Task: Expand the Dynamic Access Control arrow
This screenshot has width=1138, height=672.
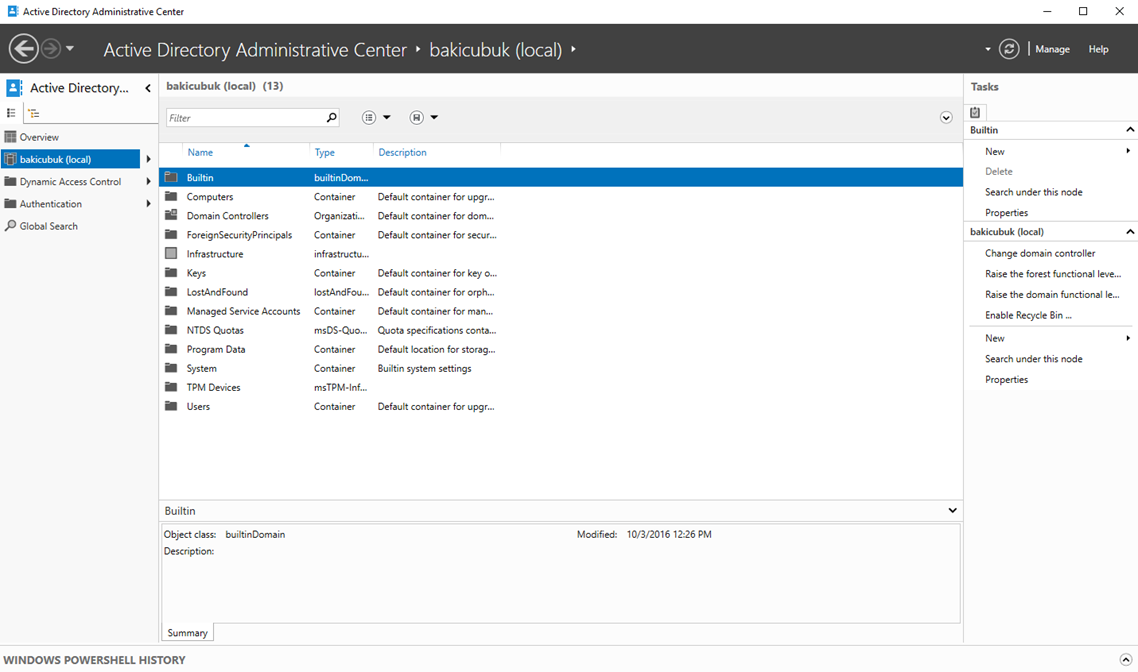Action: tap(148, 181)
